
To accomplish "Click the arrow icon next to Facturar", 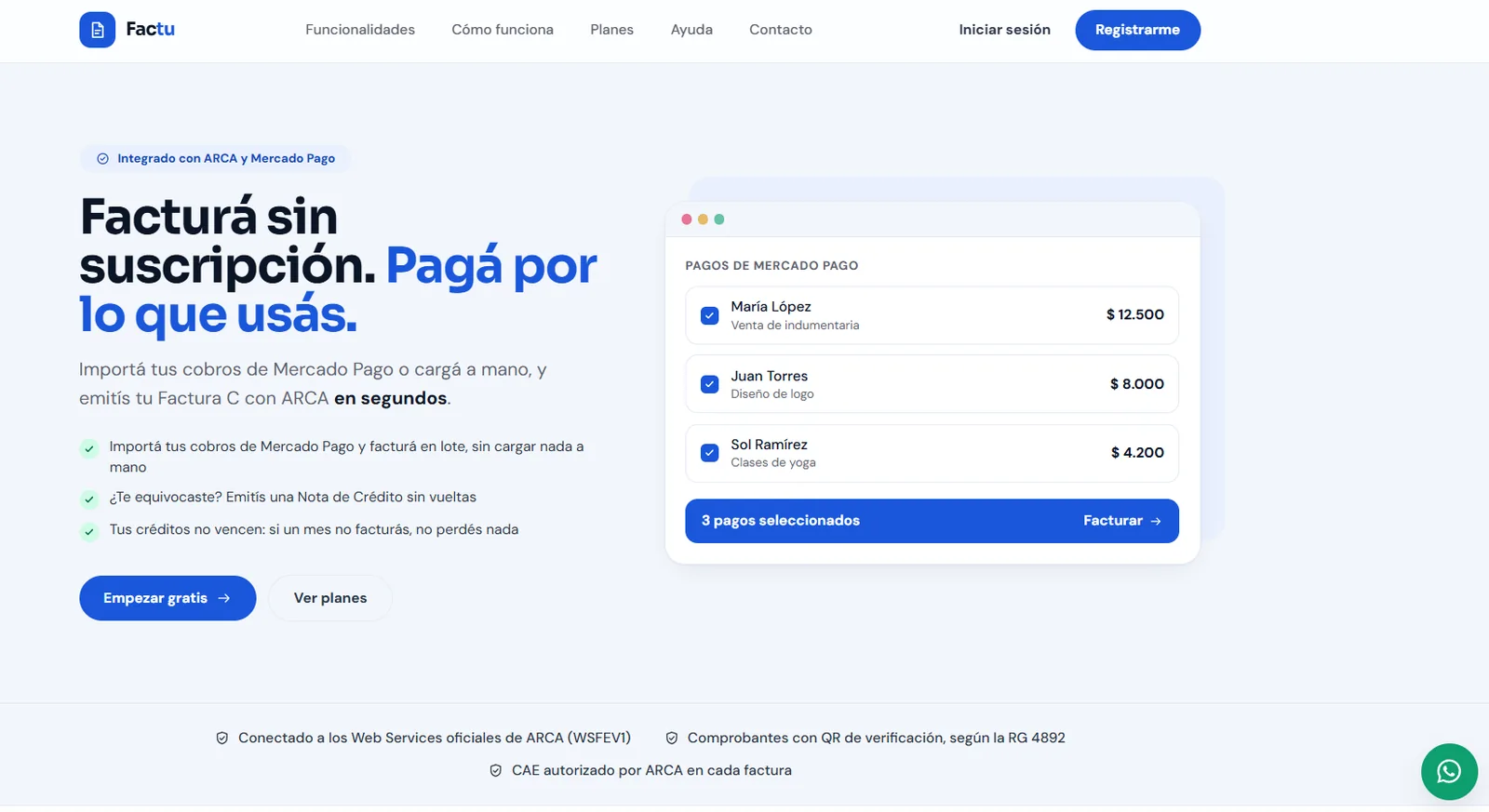I will click(1156, 521).
